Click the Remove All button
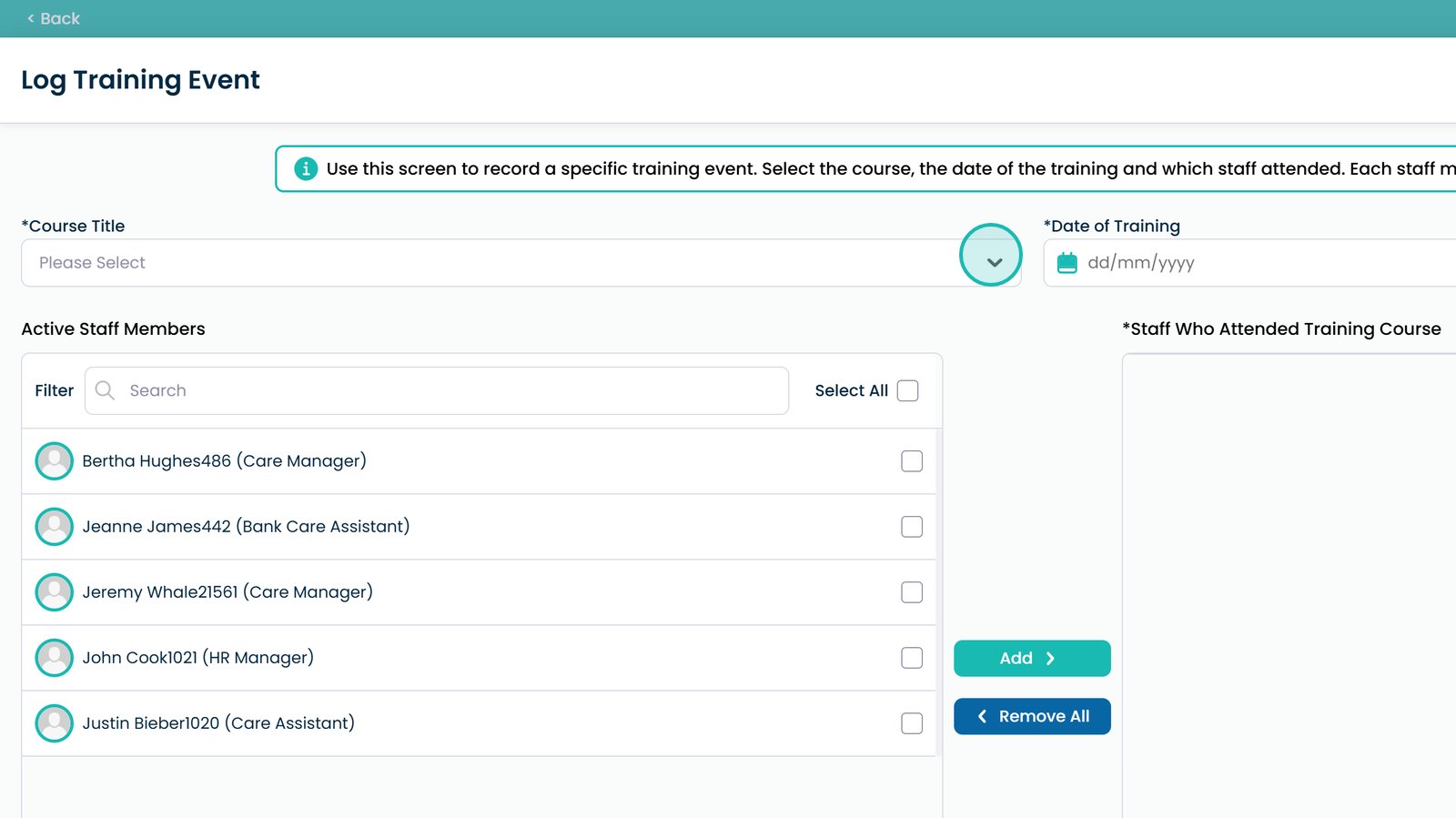 click(1032, 716)
